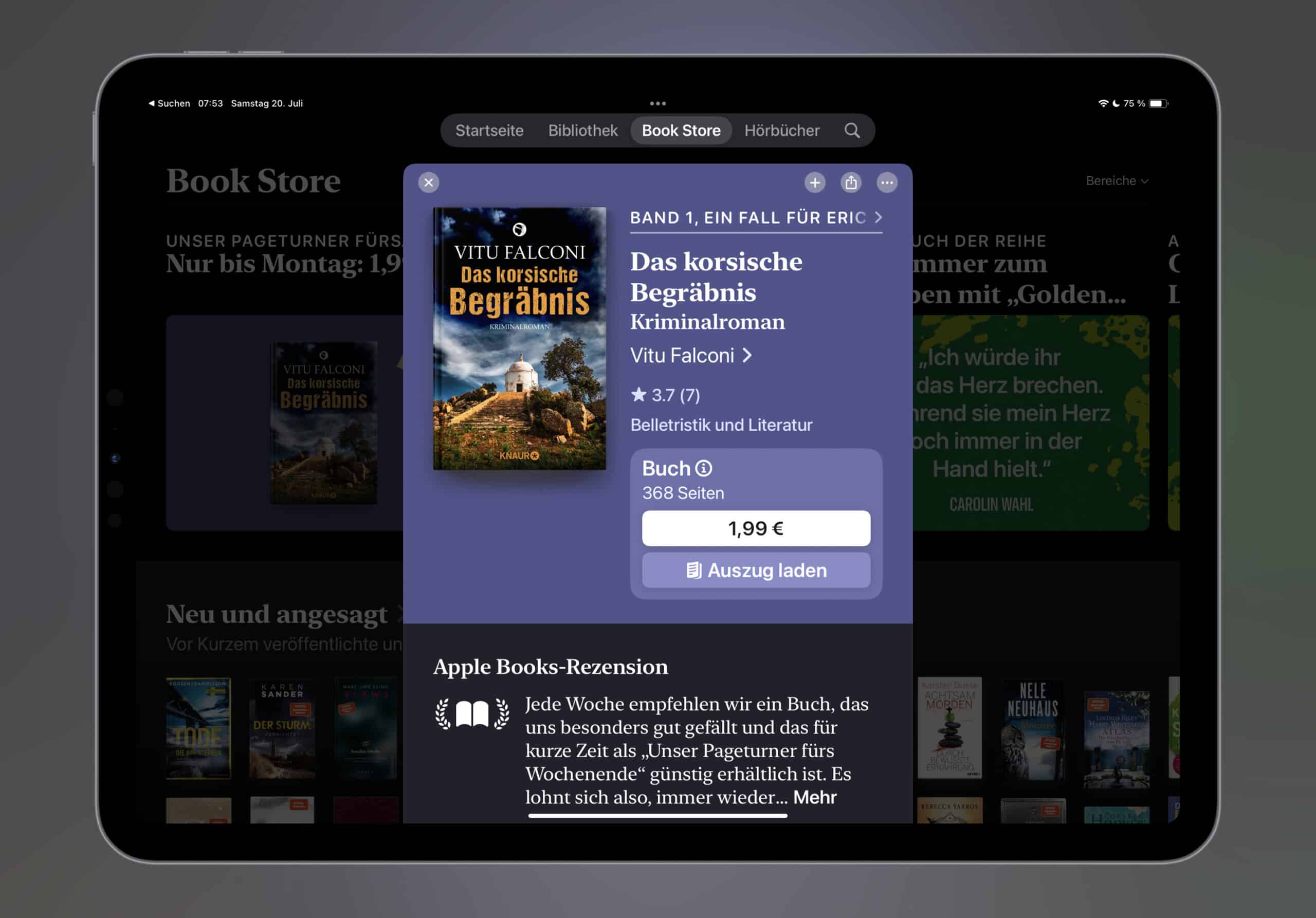Add book with the plus icon
This screenshot has height=918, width=1316.
[814, 183]
